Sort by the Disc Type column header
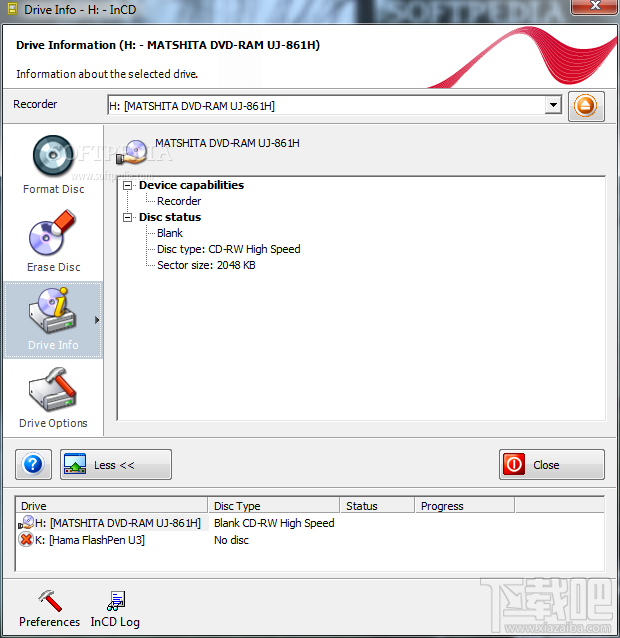The image size is (620, 638). 273,506
